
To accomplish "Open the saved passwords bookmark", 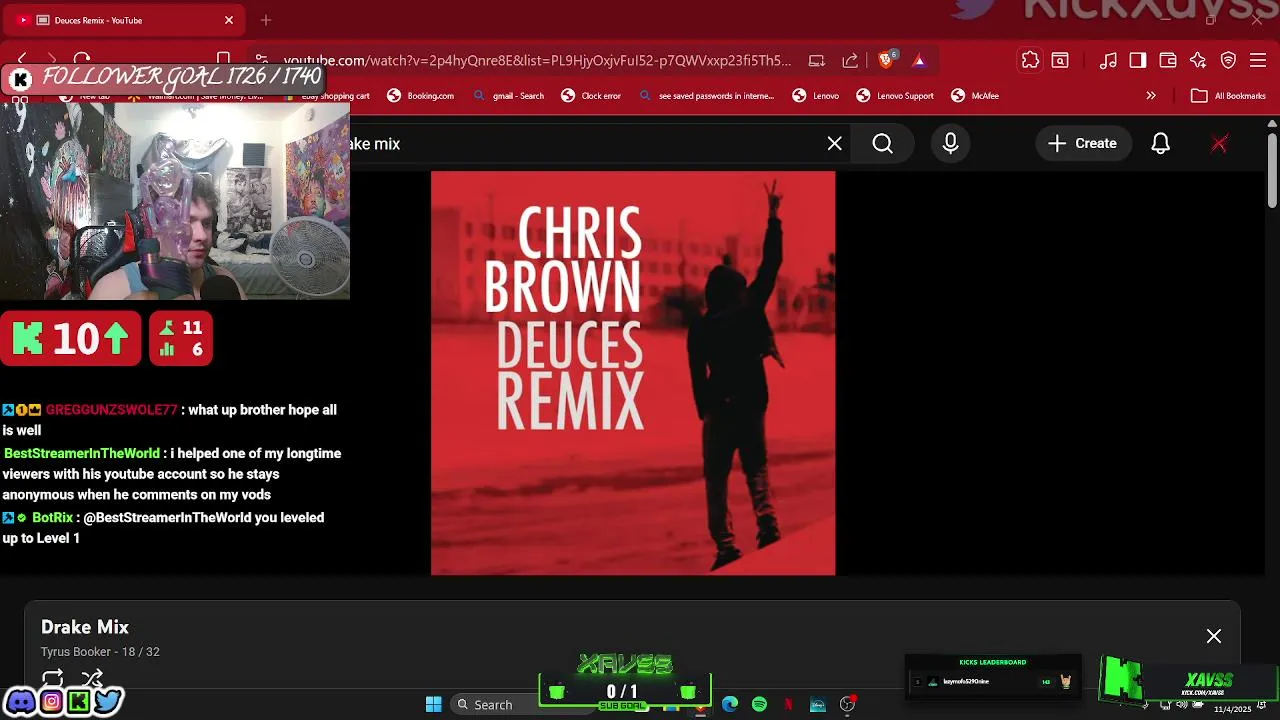I will pyautogui.click(x=706, y=96).
